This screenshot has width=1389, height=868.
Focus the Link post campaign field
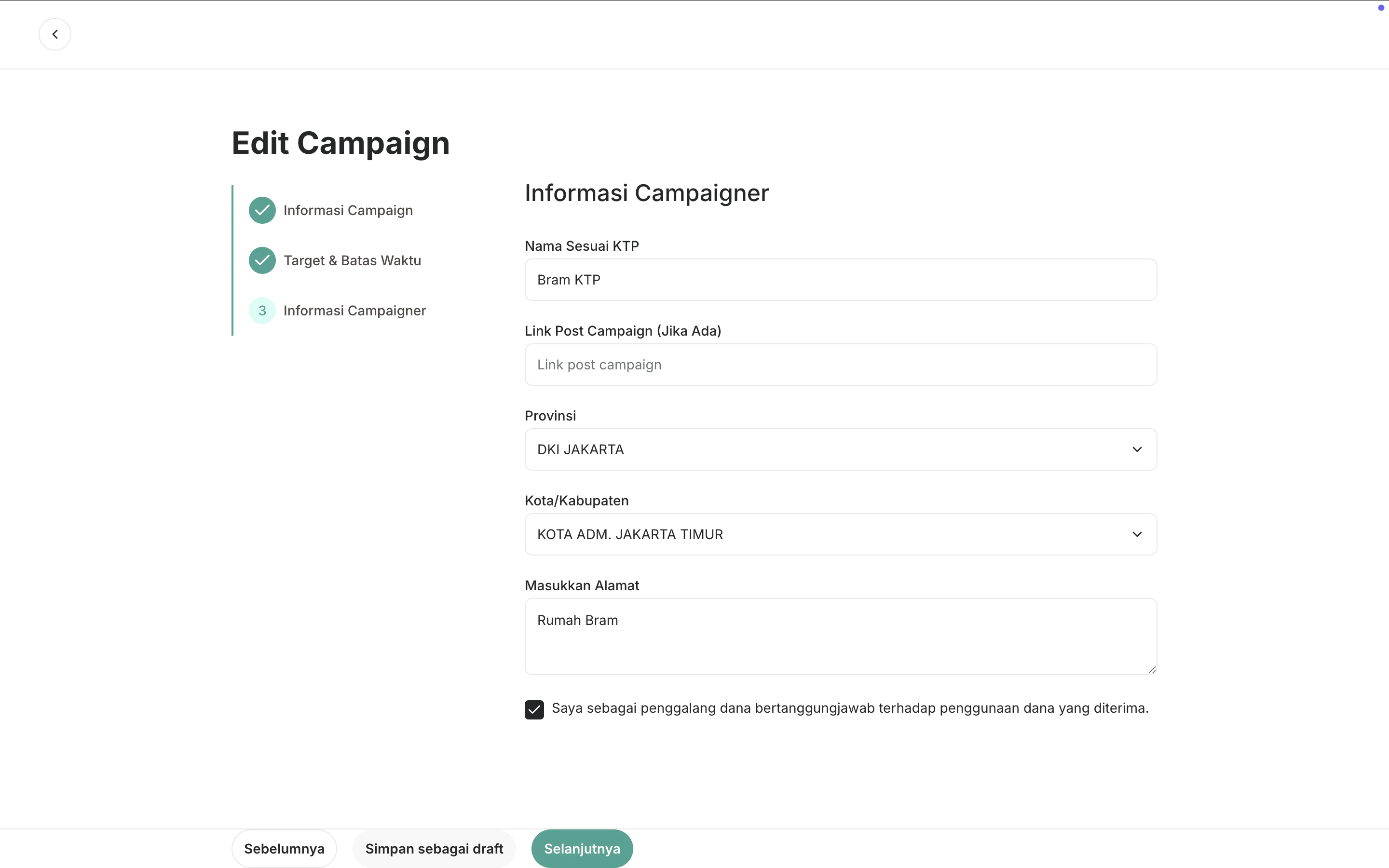click(x=840, y=365)
